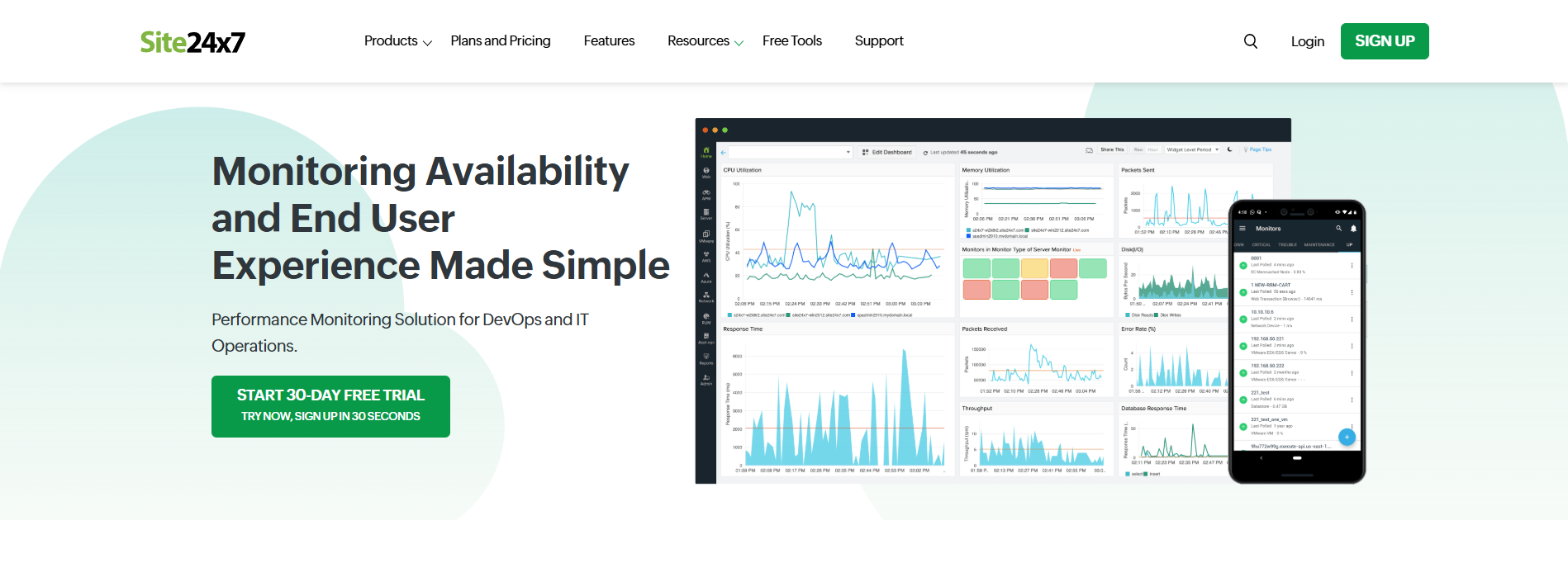The image size is (1568, 582).
Task: Open the 192.168.50.221 monitor row
Action: pyautogui.click(x=1296, y=346)
